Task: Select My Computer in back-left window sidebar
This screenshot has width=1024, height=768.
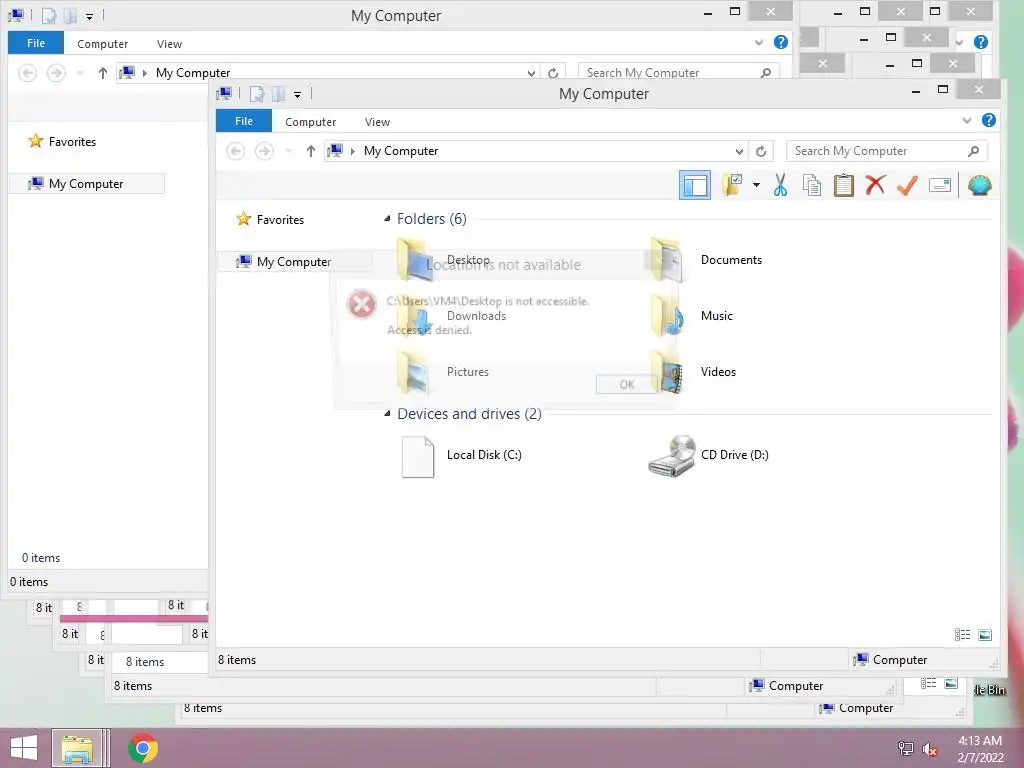Action: tap(87, 184)
